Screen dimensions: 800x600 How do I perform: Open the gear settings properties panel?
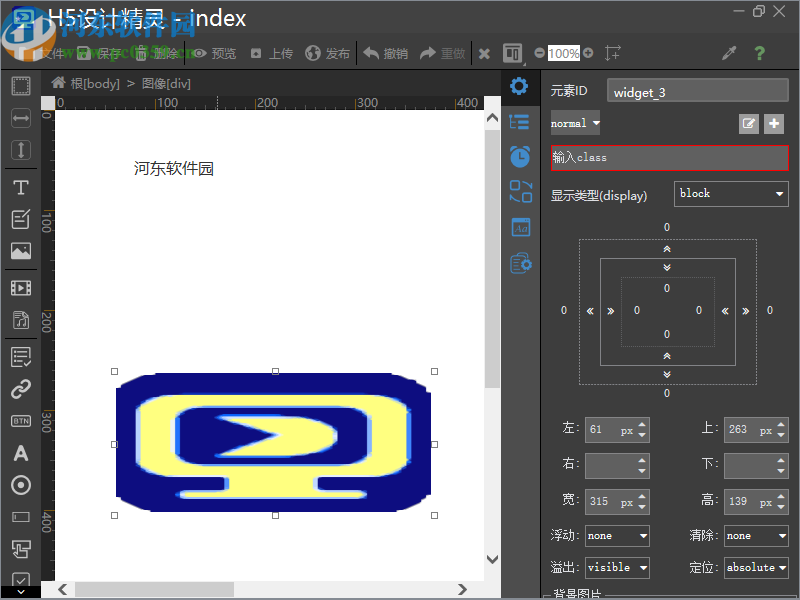(519, 86)
